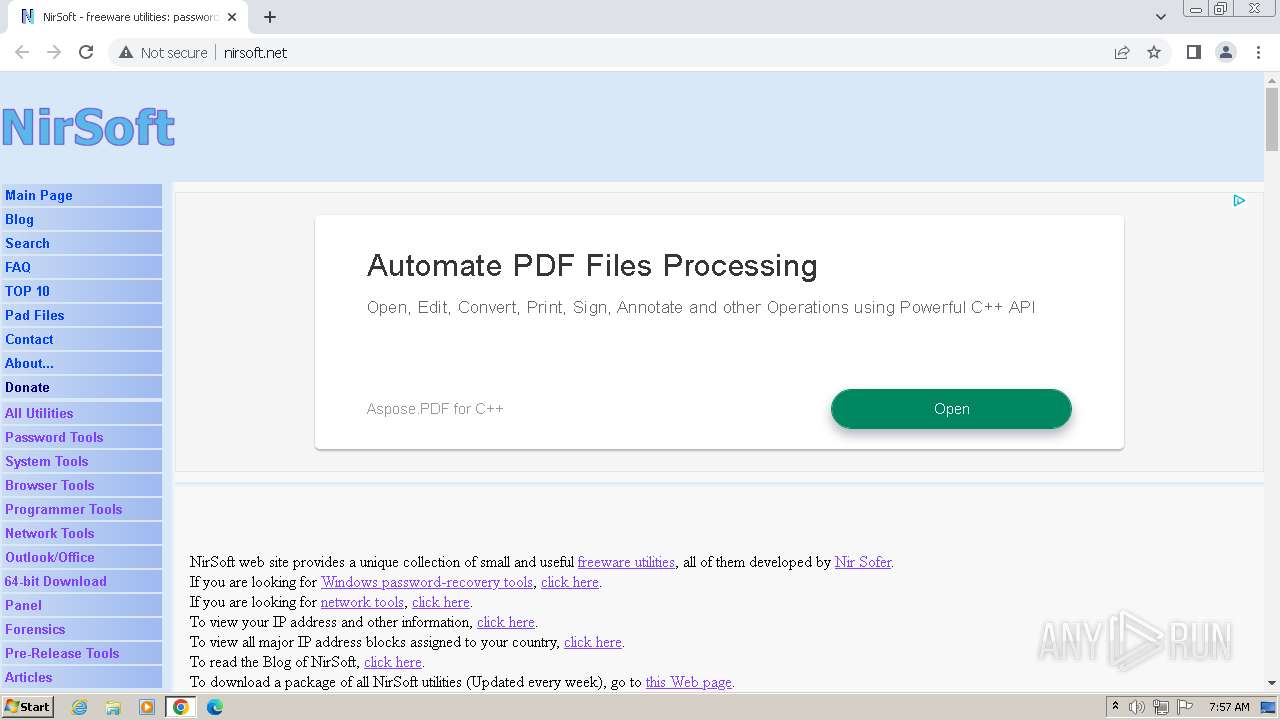Open the browser side panel icon
Viewport: 1280px width, 720px height.
(1193, 52)
